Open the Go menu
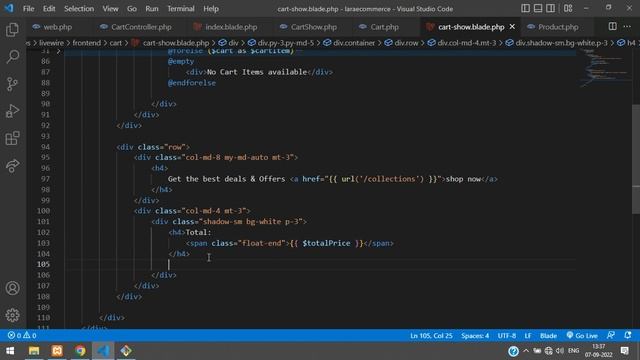 pyautogui.click(x=131, y=9)
